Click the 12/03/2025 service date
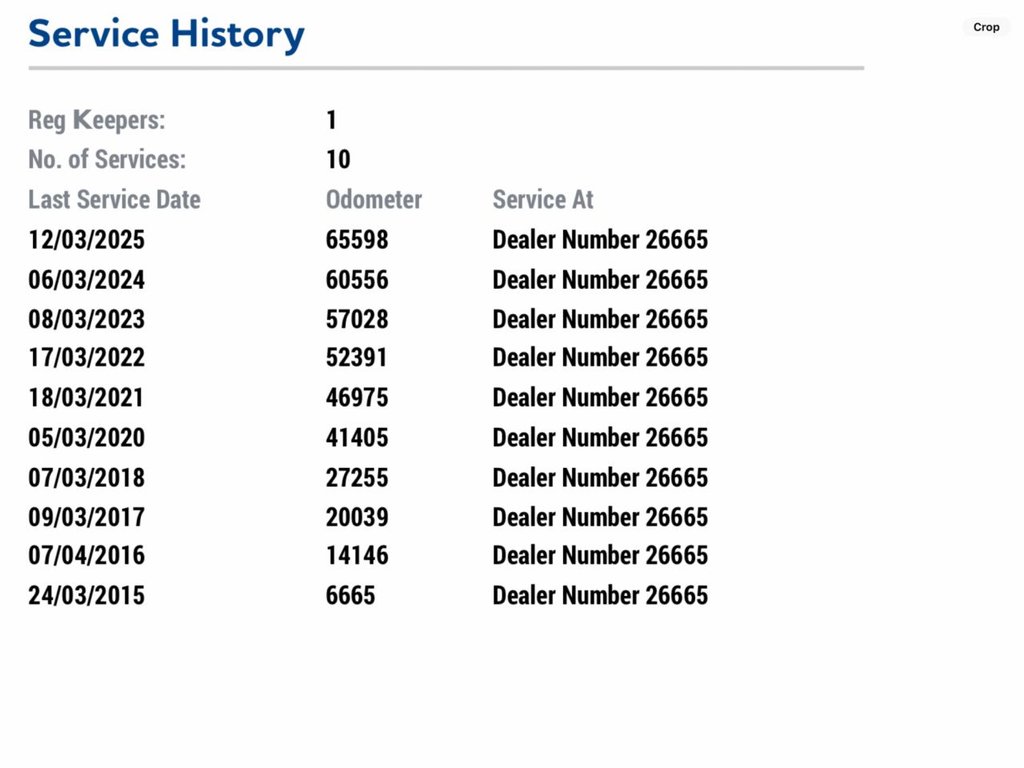1024x768 pixels. (x=87, y=240)
